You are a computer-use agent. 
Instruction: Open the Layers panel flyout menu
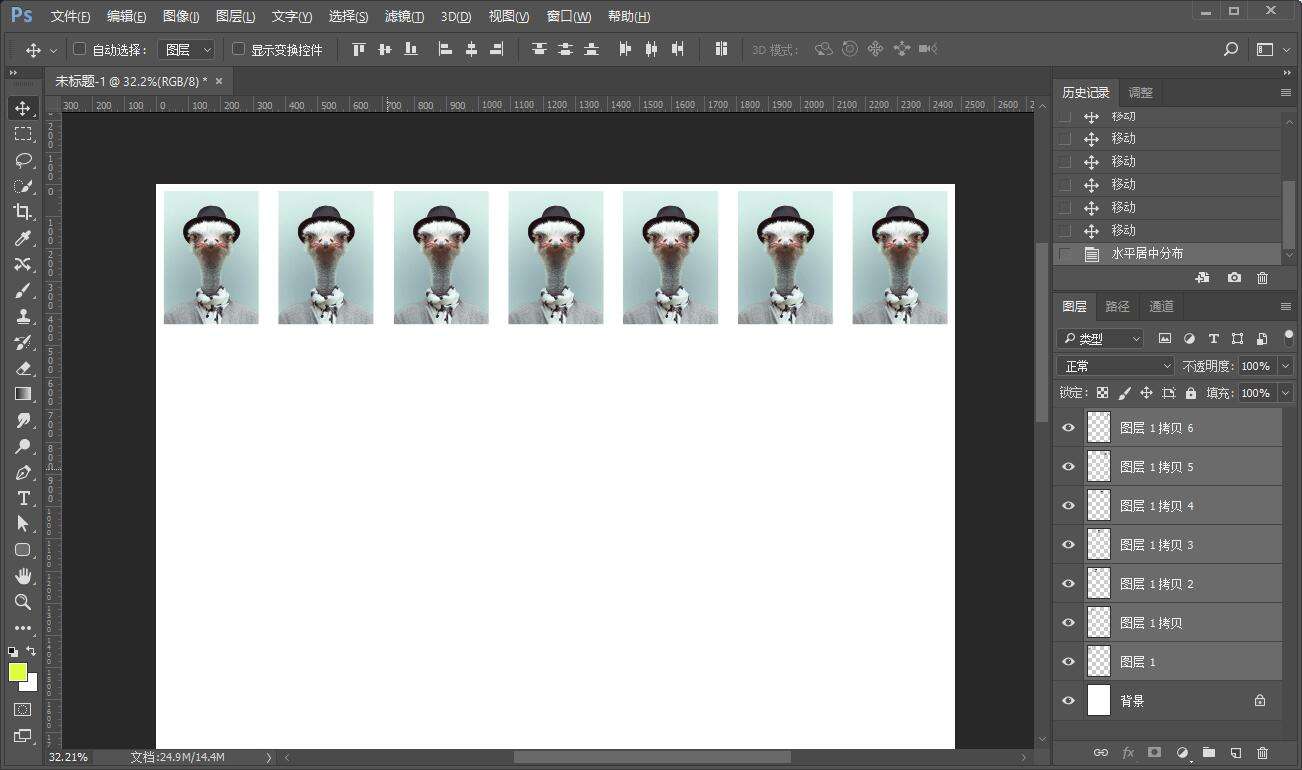coord(1286,307)
